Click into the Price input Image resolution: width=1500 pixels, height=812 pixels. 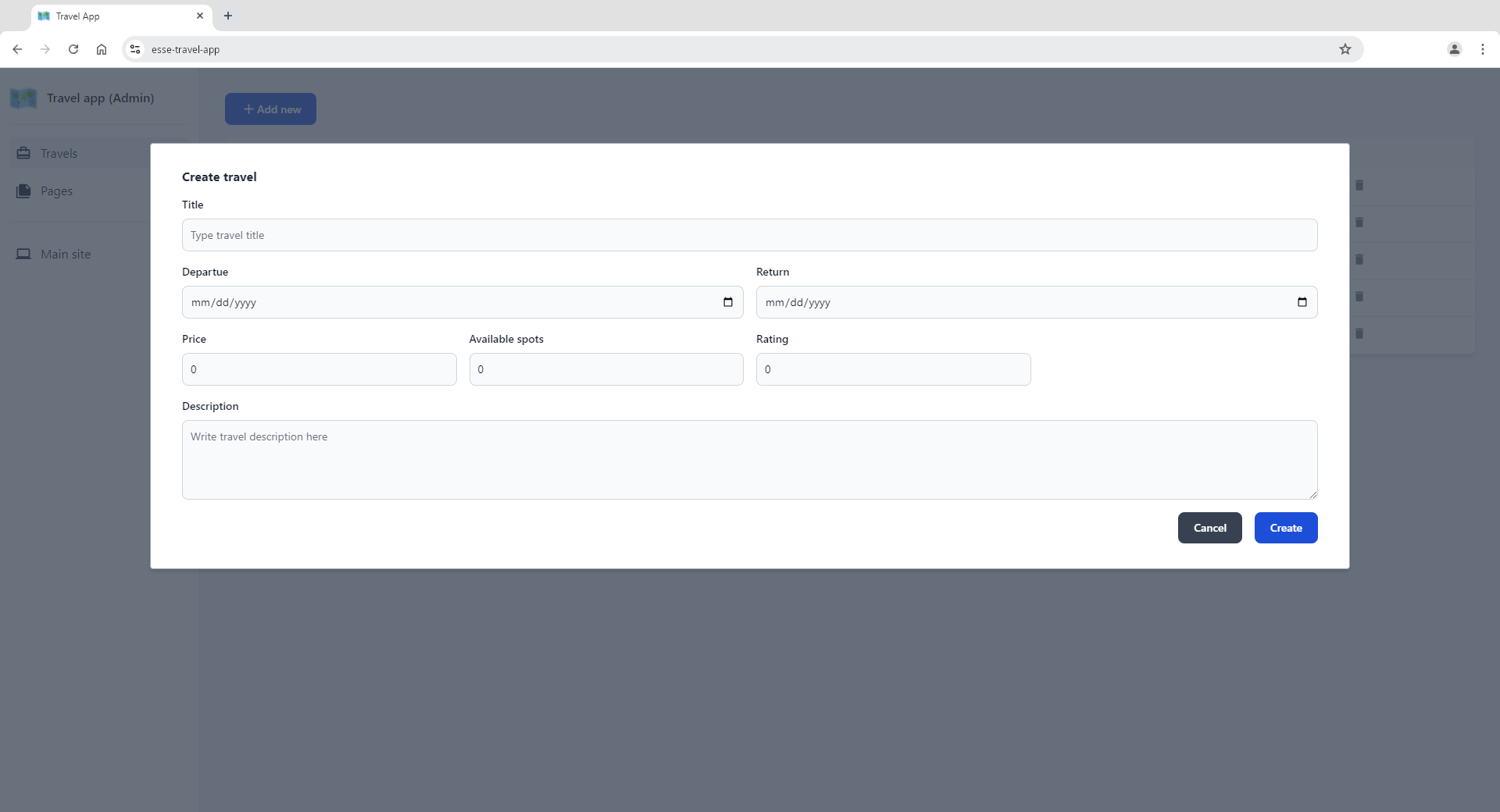pos(319,369)
